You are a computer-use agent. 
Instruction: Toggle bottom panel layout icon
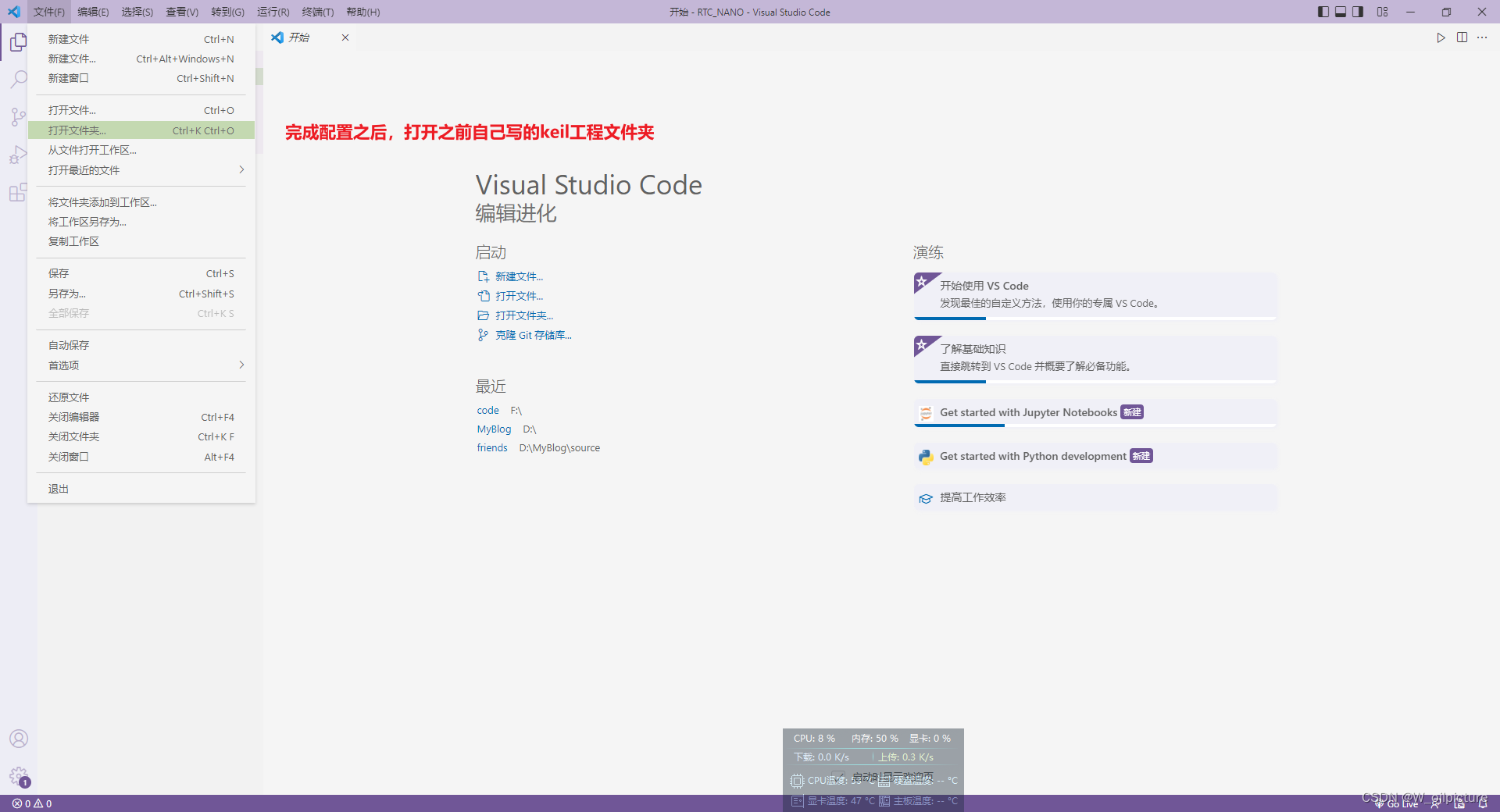(x=1341, y=12)
